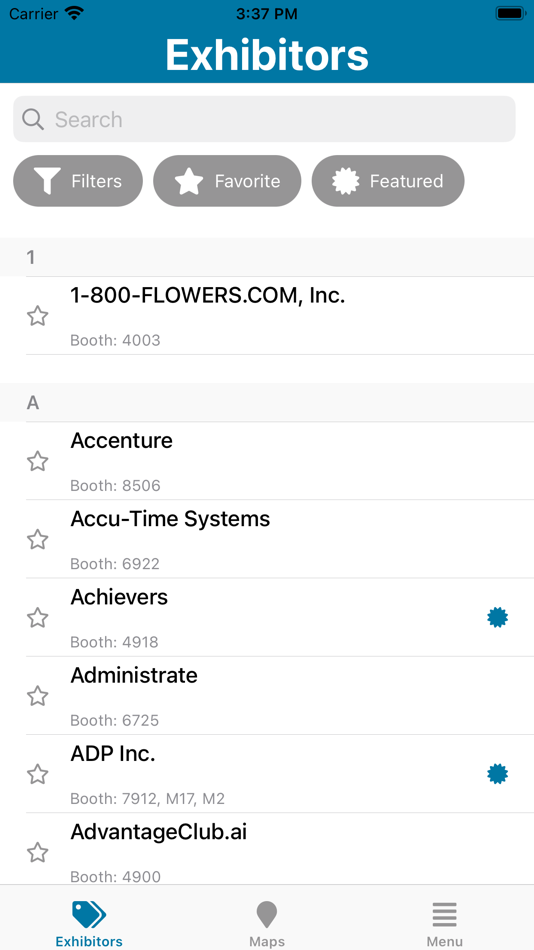This screenshot has height=950, width=534.
Task: Click the favorite star for ADP Inc.
Action: (x=38, y=774)
